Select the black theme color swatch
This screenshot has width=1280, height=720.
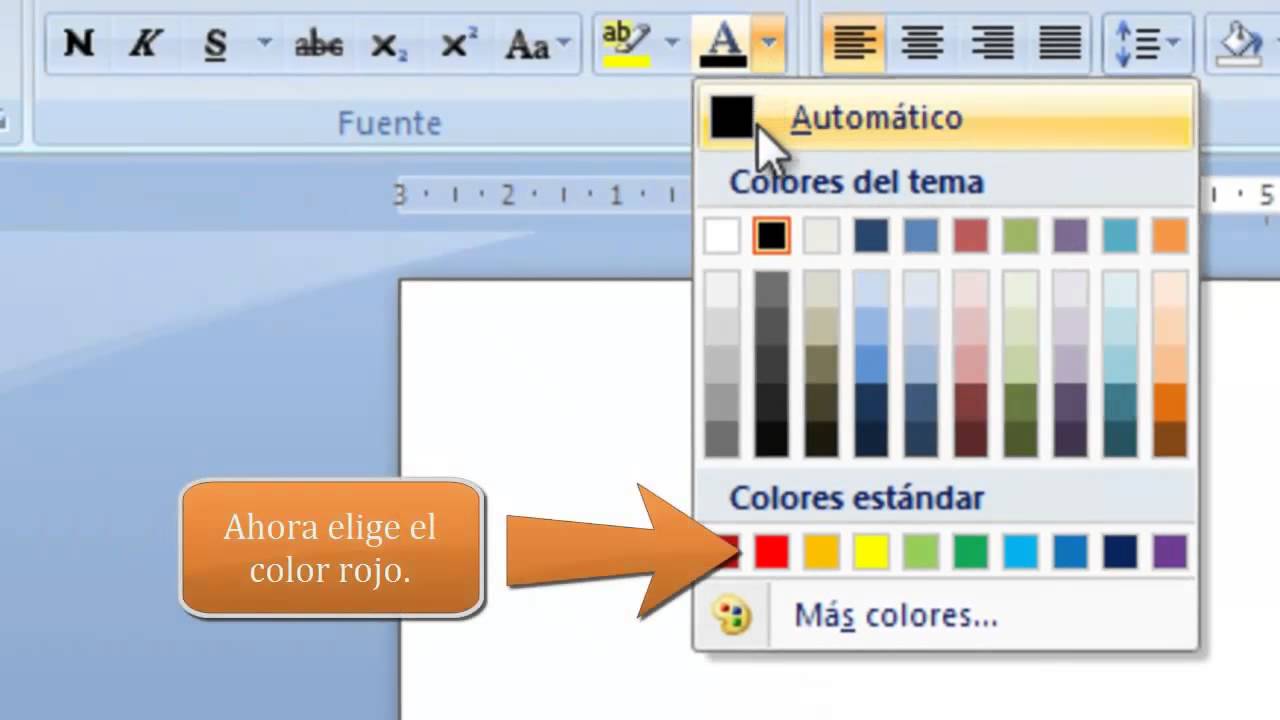click(772, 236)
